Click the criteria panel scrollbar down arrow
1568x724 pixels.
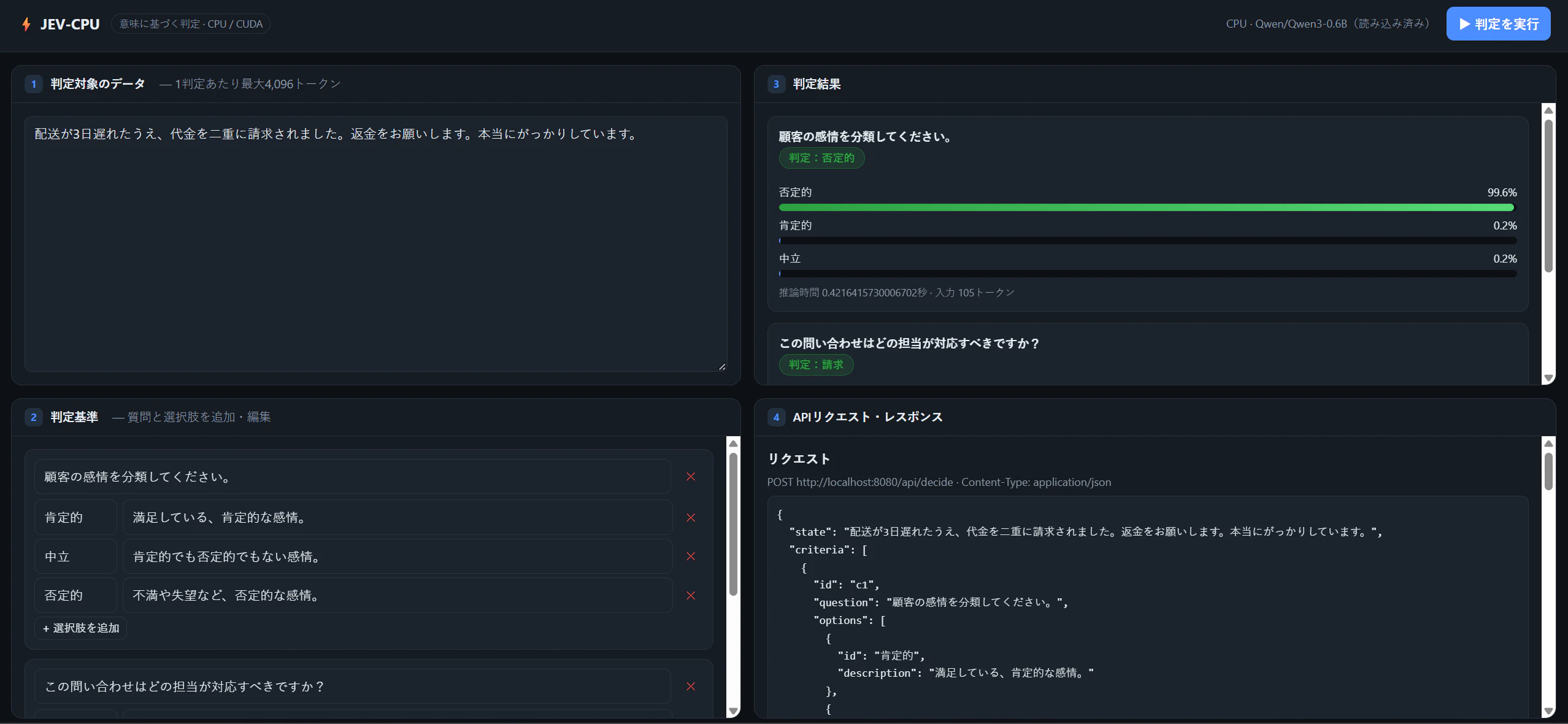tap(733, 711)
